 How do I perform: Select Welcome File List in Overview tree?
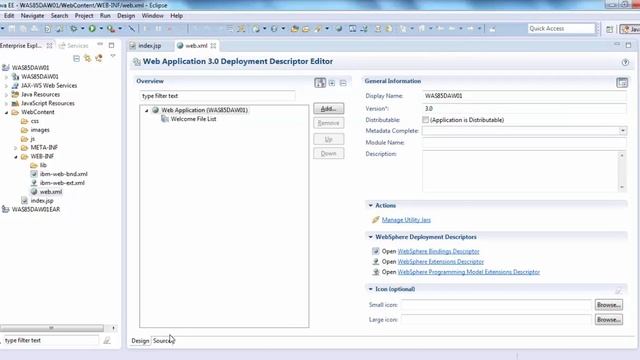click(193, 119)
